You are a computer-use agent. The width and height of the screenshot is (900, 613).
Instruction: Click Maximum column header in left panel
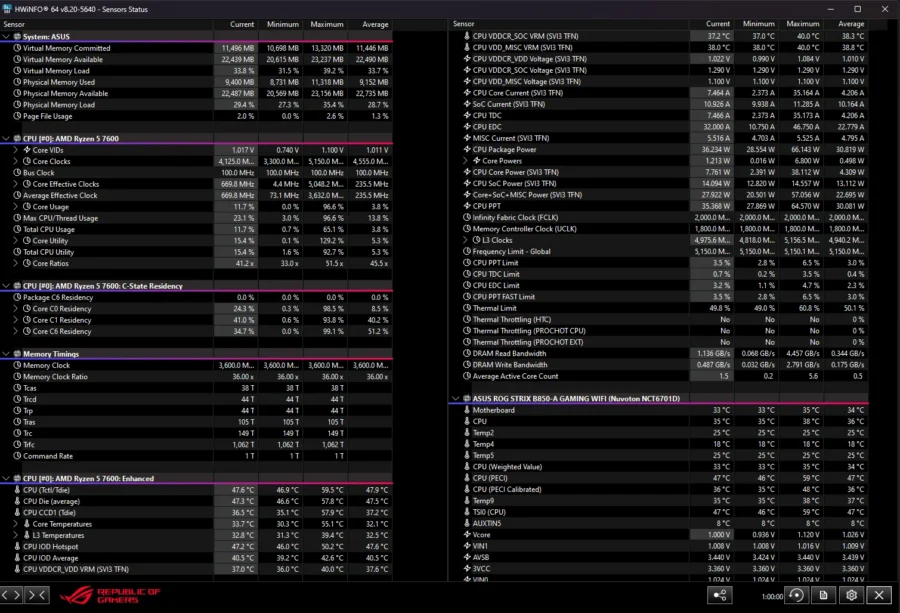tap(325, 25)
